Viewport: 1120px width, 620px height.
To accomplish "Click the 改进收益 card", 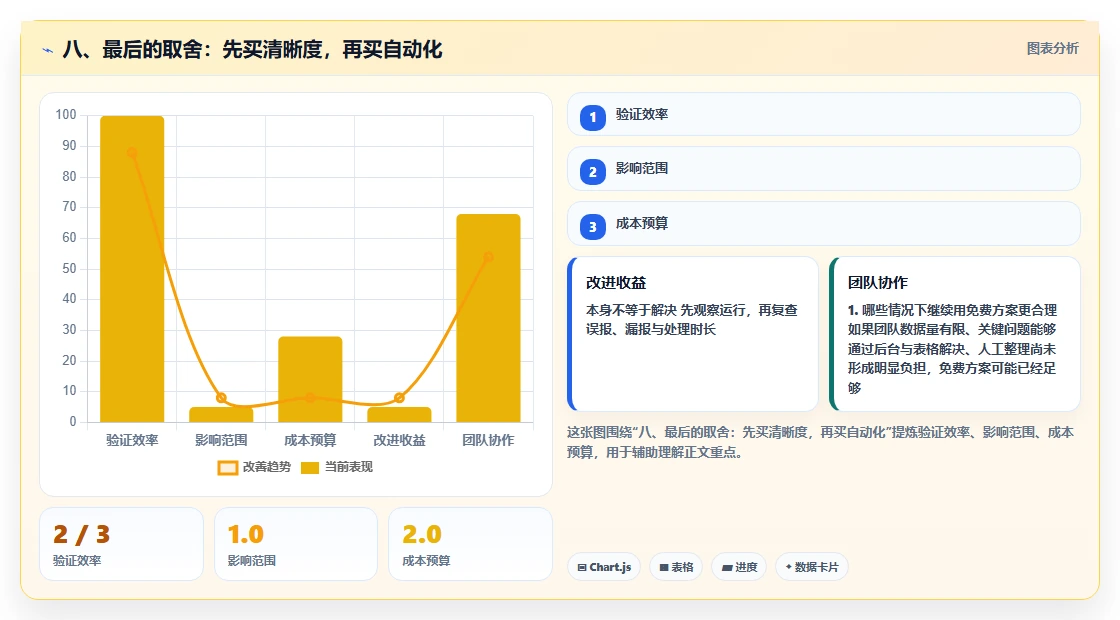I will 693,334.
